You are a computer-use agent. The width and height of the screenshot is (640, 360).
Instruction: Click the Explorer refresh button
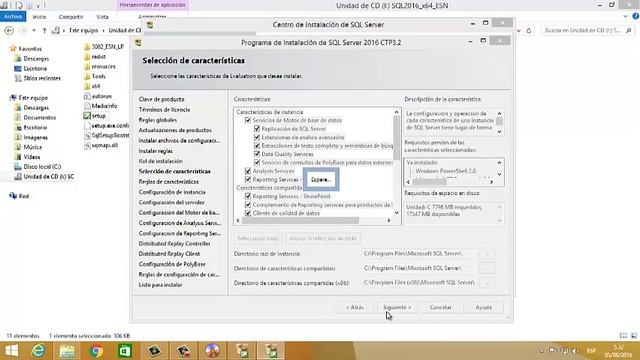pyautogui.click(x=529, y=31)
